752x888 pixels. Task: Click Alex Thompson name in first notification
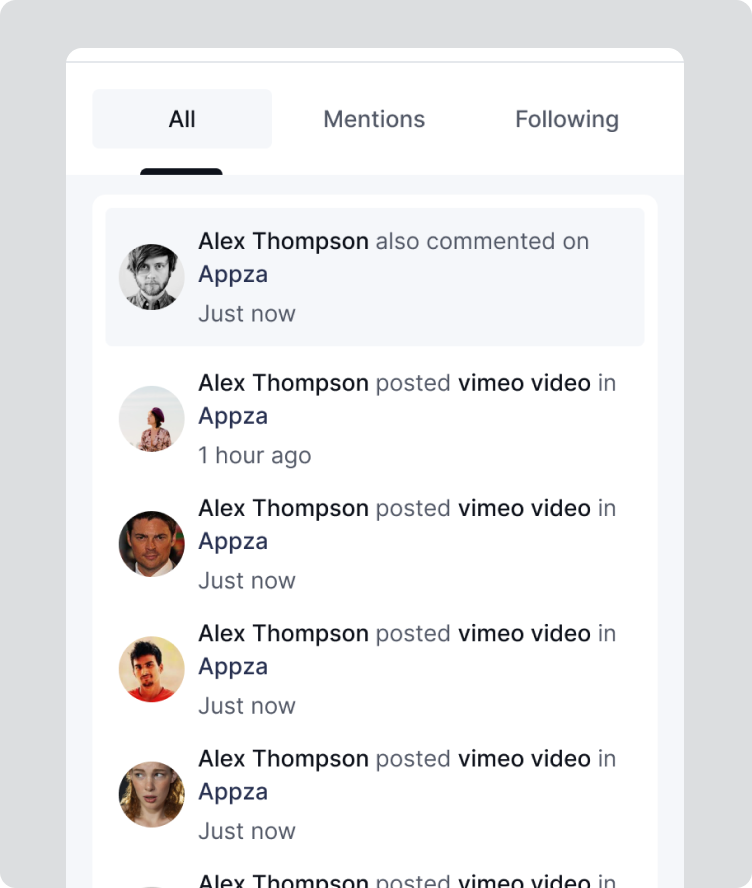(283, 241)
